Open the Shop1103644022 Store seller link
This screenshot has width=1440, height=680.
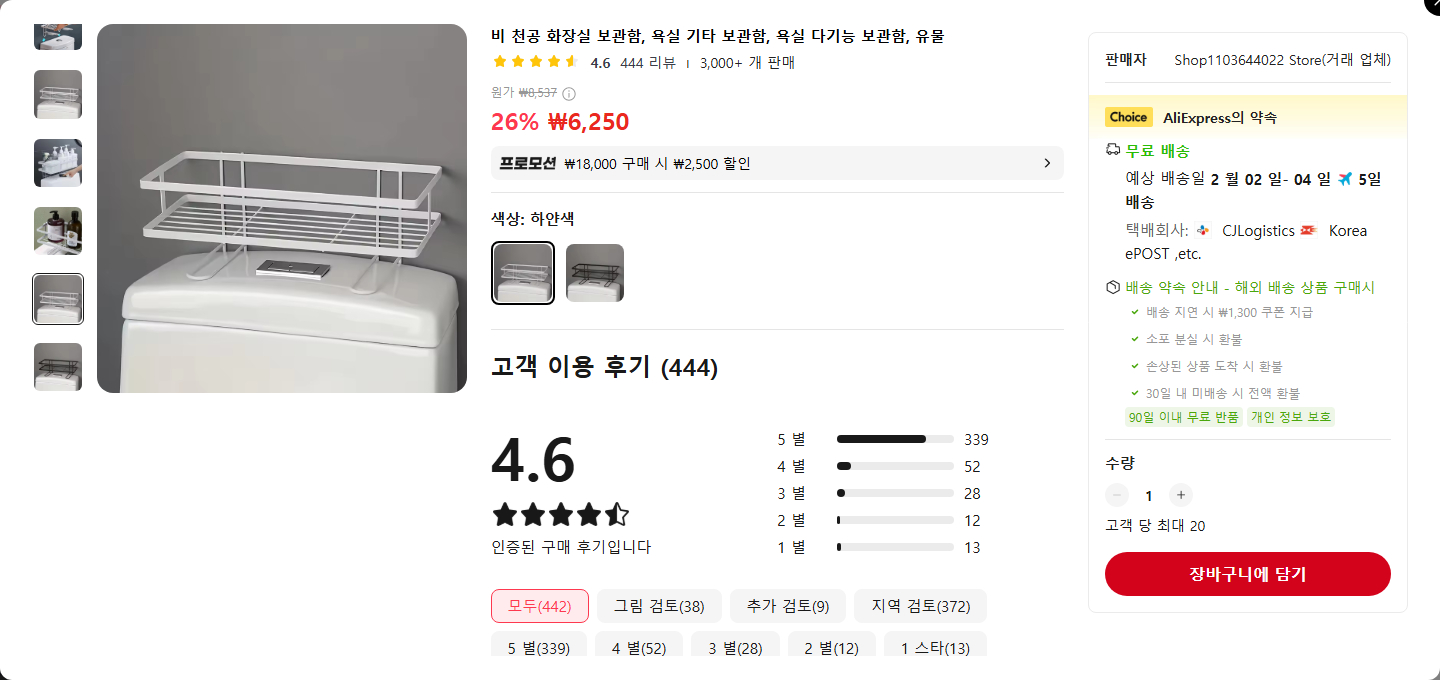pyautogui.click(x=1282, y=60)
